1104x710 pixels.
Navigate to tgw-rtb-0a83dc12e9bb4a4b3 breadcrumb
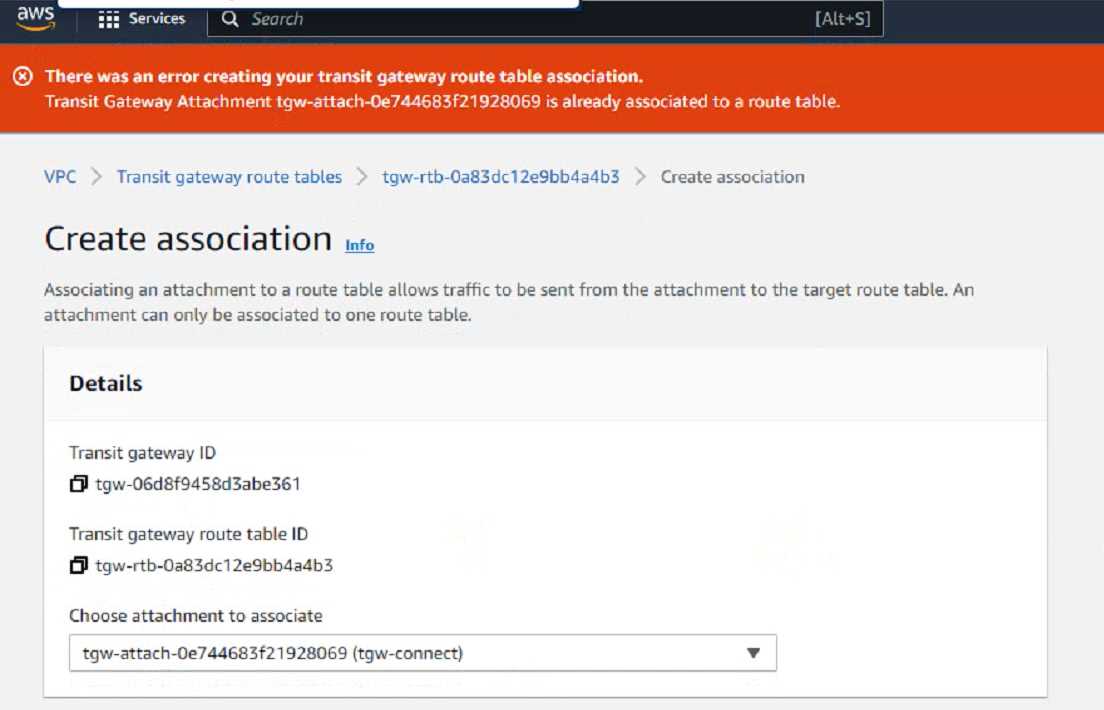500,177
